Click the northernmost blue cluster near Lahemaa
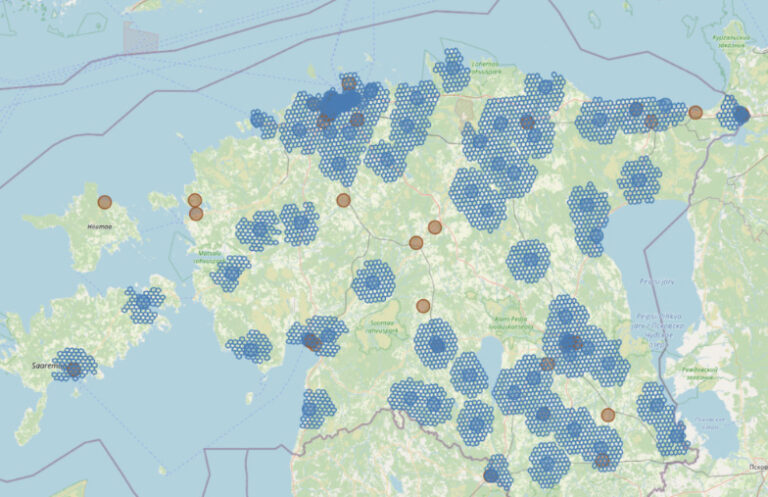The width and height of the screenshot is (768, 497). pos(452,69)
